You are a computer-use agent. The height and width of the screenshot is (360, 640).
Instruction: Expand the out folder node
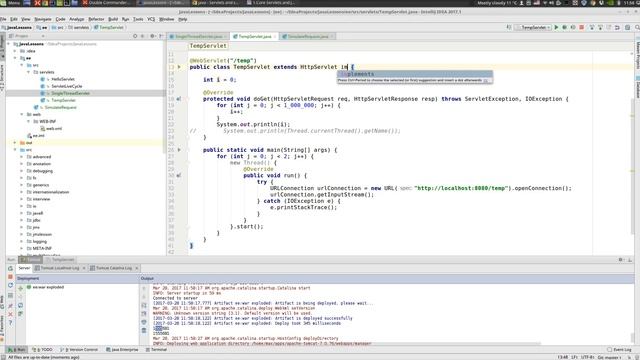pyautogui.click(x=16, y=142)
